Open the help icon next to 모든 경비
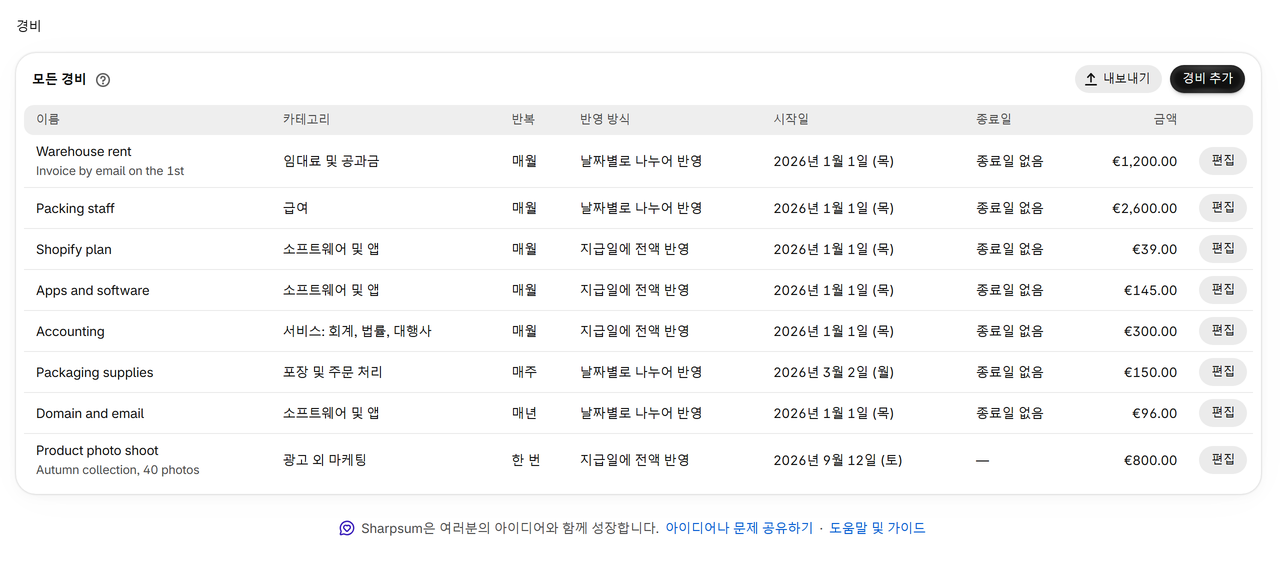This screenshot has width=1280, height=562. [x=103, y=80]
